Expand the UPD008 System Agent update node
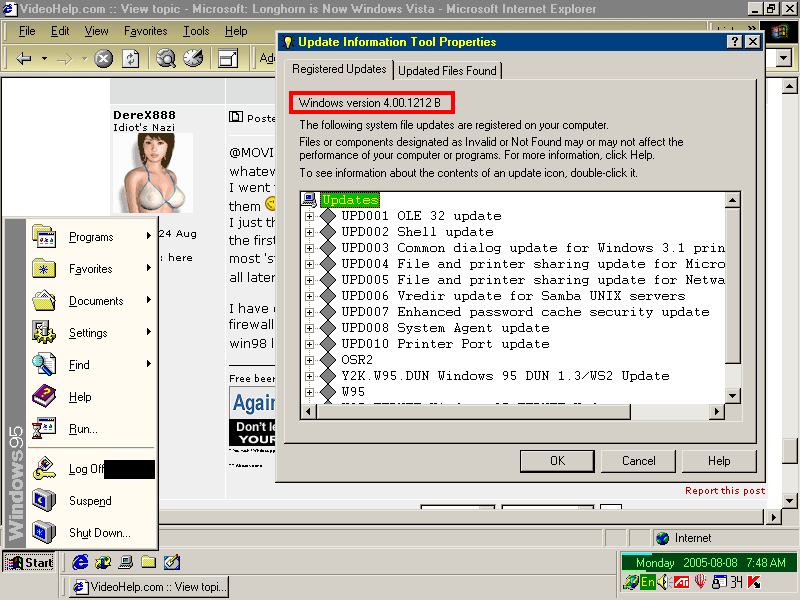The height and width of the screenshot is (600, 800). [x=309, y=328]
